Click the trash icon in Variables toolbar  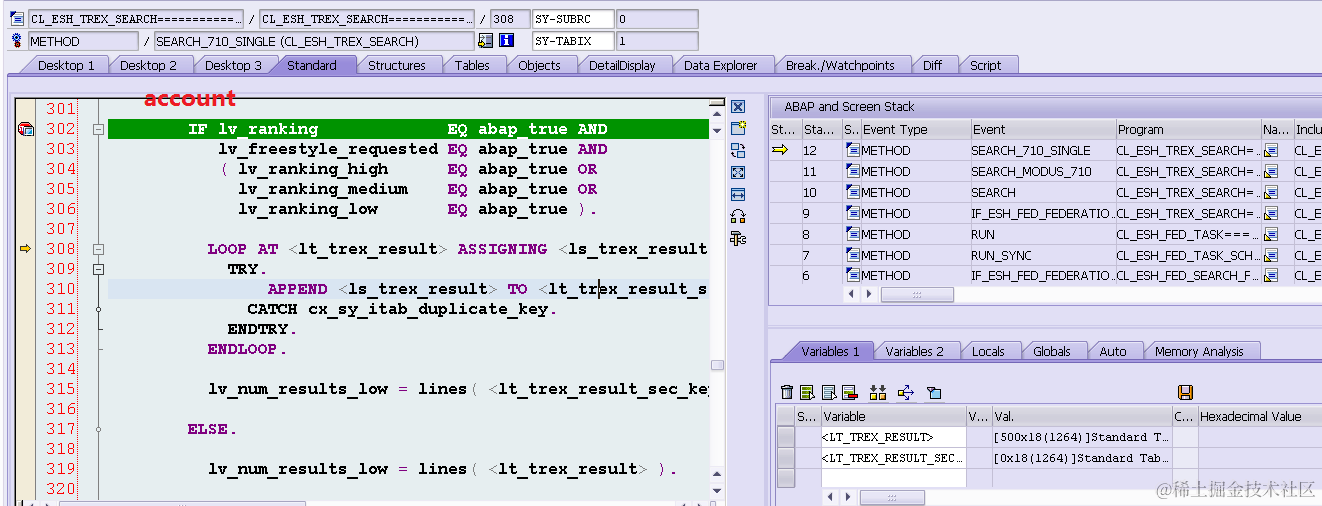pos(787,392)
